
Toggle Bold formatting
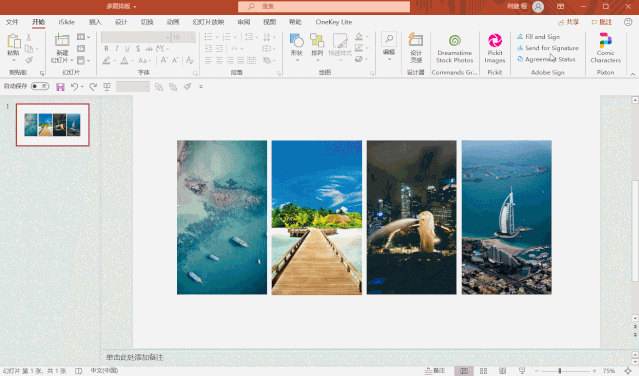tap(106, 48)
